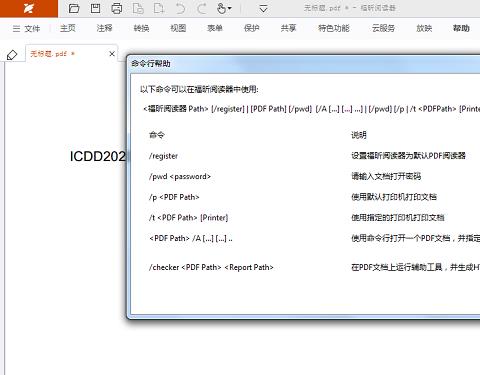Switch to the 视图 ribbon tab
The image size is (480, 375).
(178, 28)
